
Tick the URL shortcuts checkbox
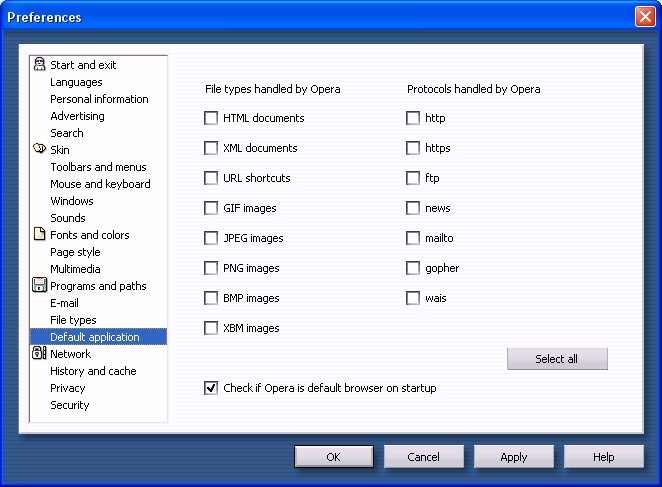pos(211,178)
